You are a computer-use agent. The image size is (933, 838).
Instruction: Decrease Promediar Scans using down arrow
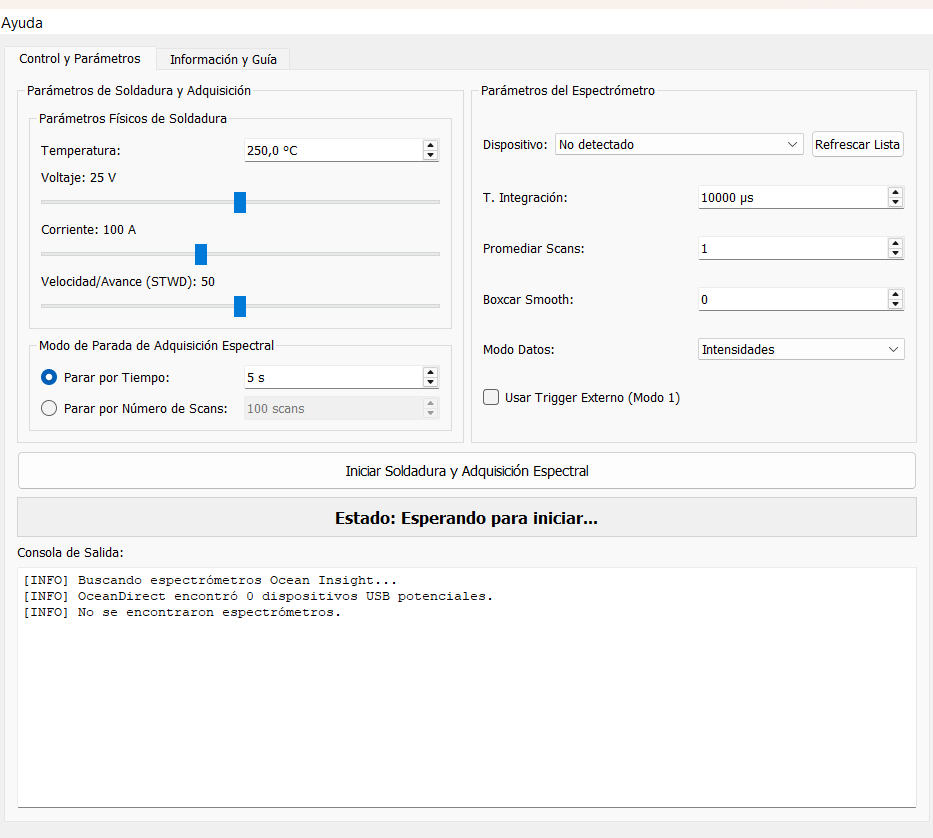click(895, 254)
